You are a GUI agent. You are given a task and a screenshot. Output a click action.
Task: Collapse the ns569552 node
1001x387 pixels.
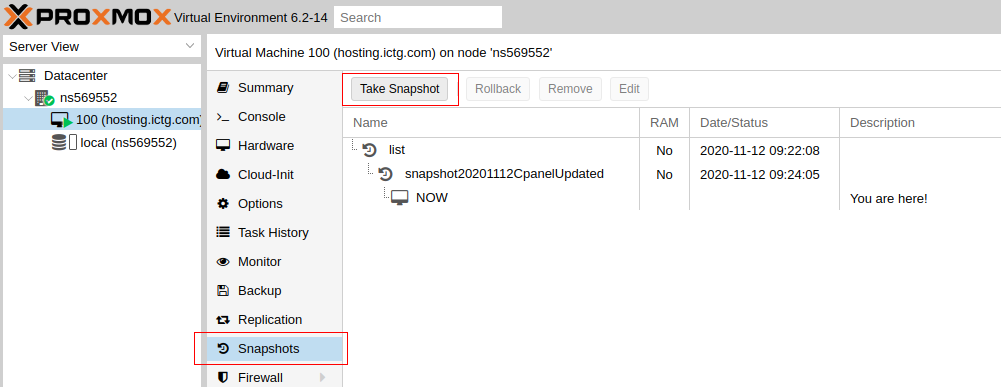click(28, 98)
